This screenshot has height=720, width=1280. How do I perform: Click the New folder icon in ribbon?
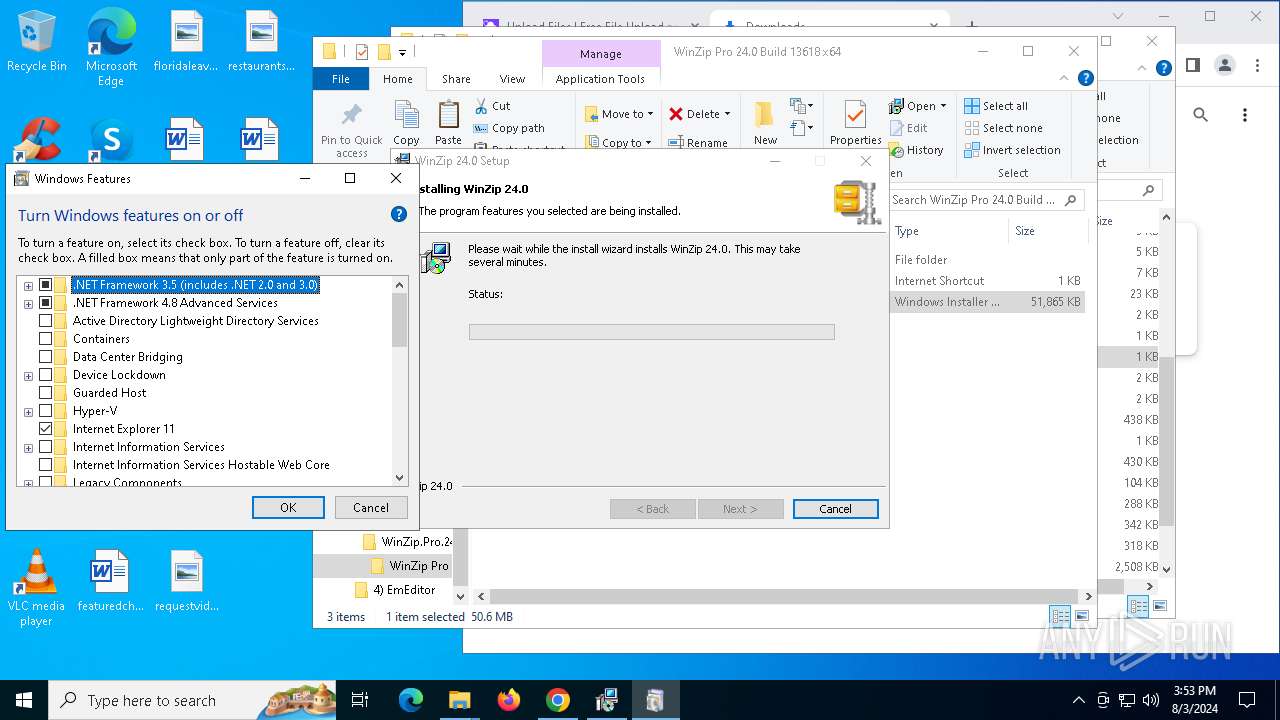click(x=765, y=114)
